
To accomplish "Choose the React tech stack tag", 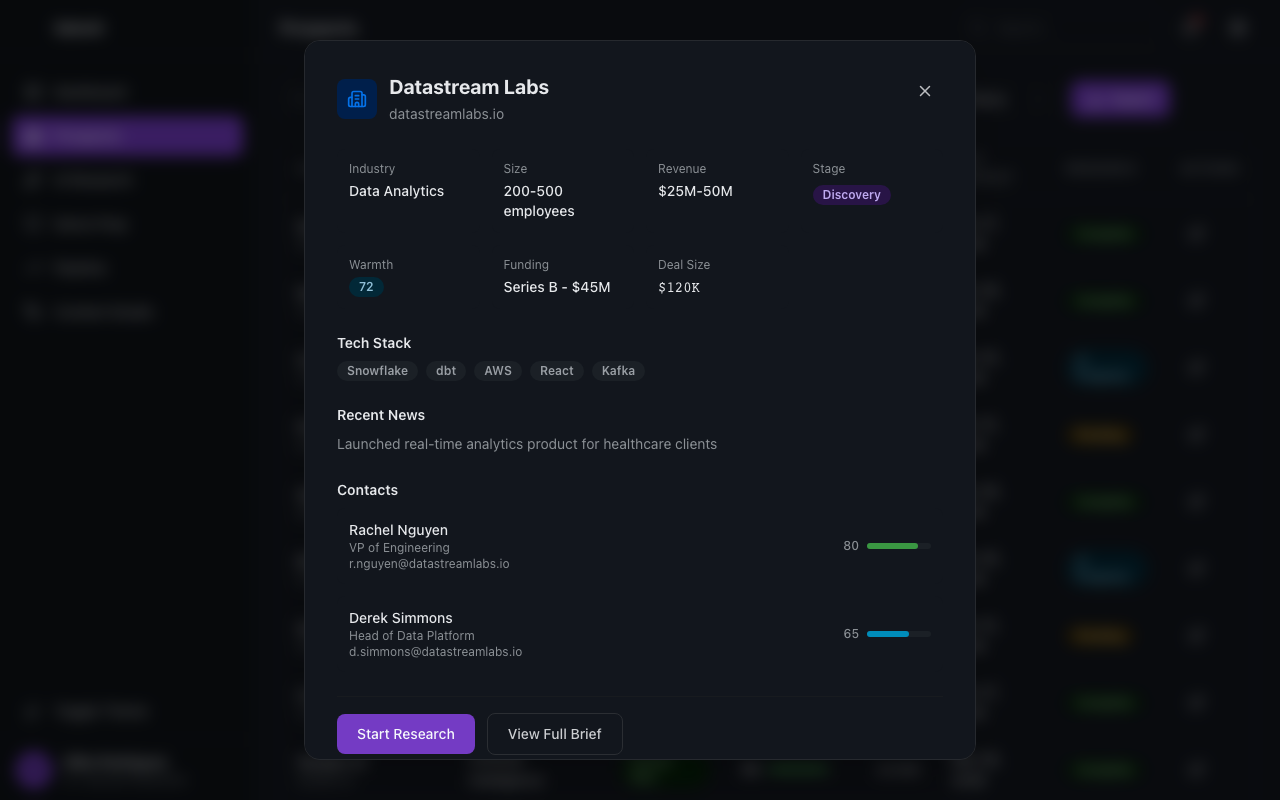I will 557,371.
